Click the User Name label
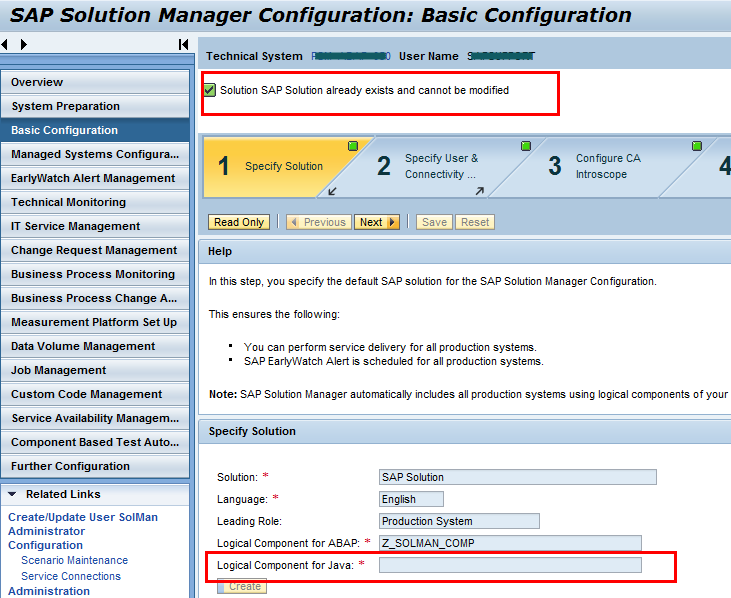 click(428, 56)
